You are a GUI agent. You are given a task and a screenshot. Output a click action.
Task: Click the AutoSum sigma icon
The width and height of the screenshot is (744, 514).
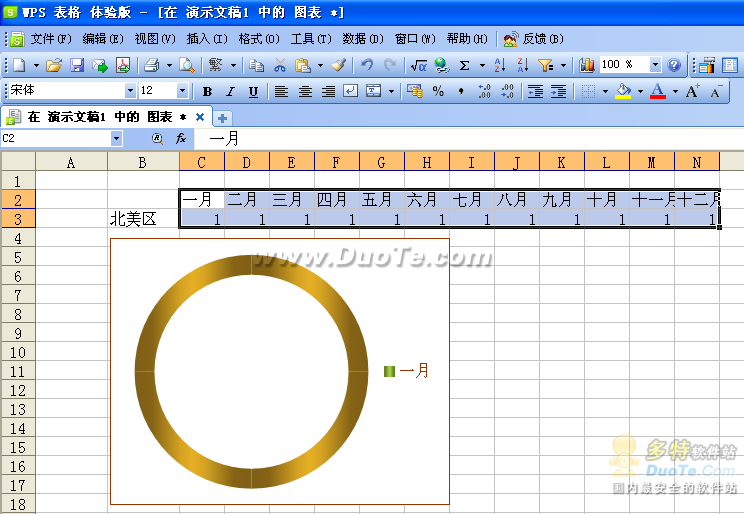pos(465,65)
